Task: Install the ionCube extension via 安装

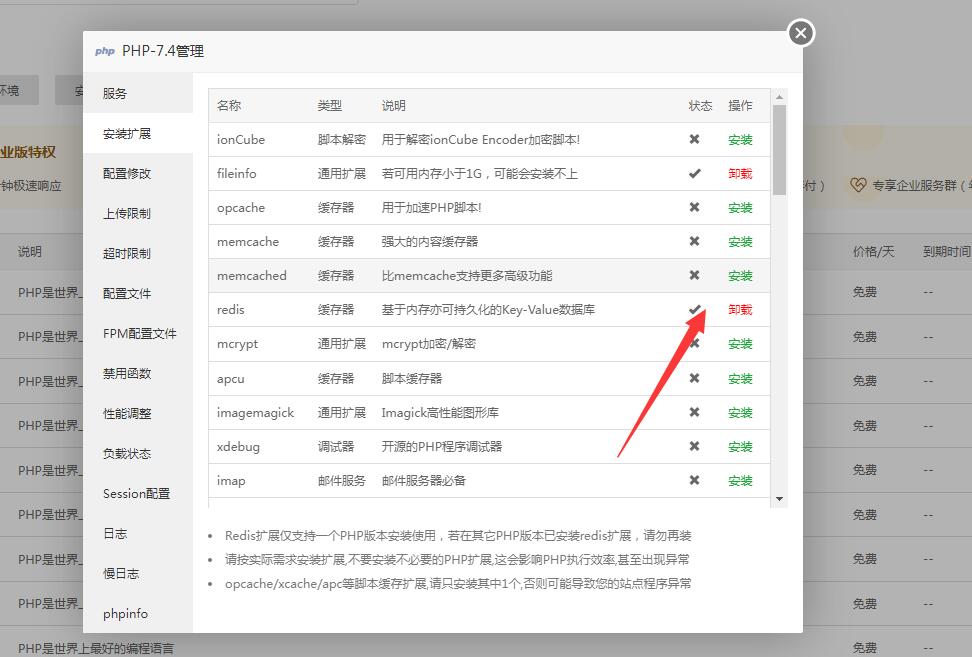Action: point(740,139)
